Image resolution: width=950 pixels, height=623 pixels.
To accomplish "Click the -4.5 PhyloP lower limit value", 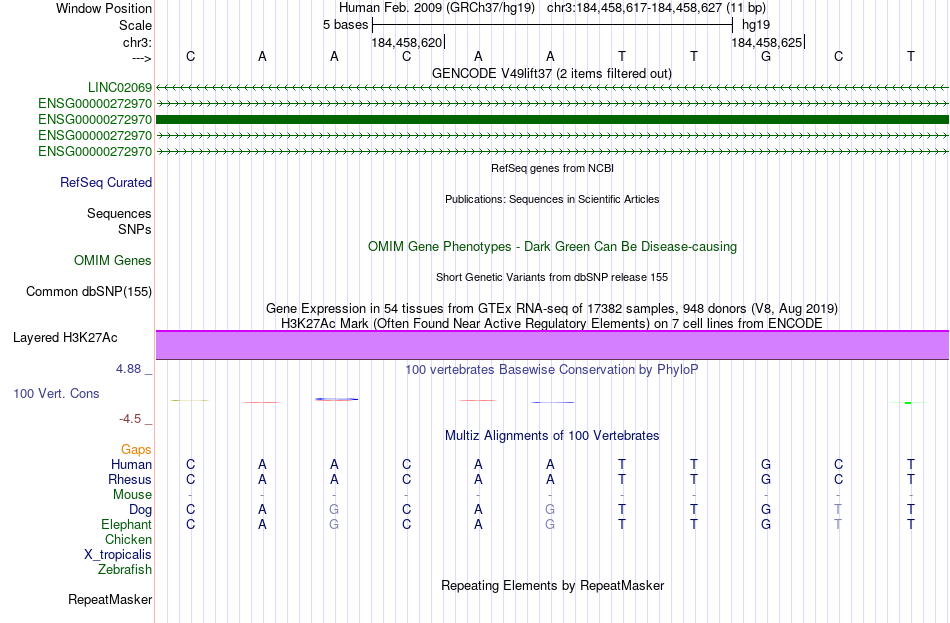I will click(130, 419).
